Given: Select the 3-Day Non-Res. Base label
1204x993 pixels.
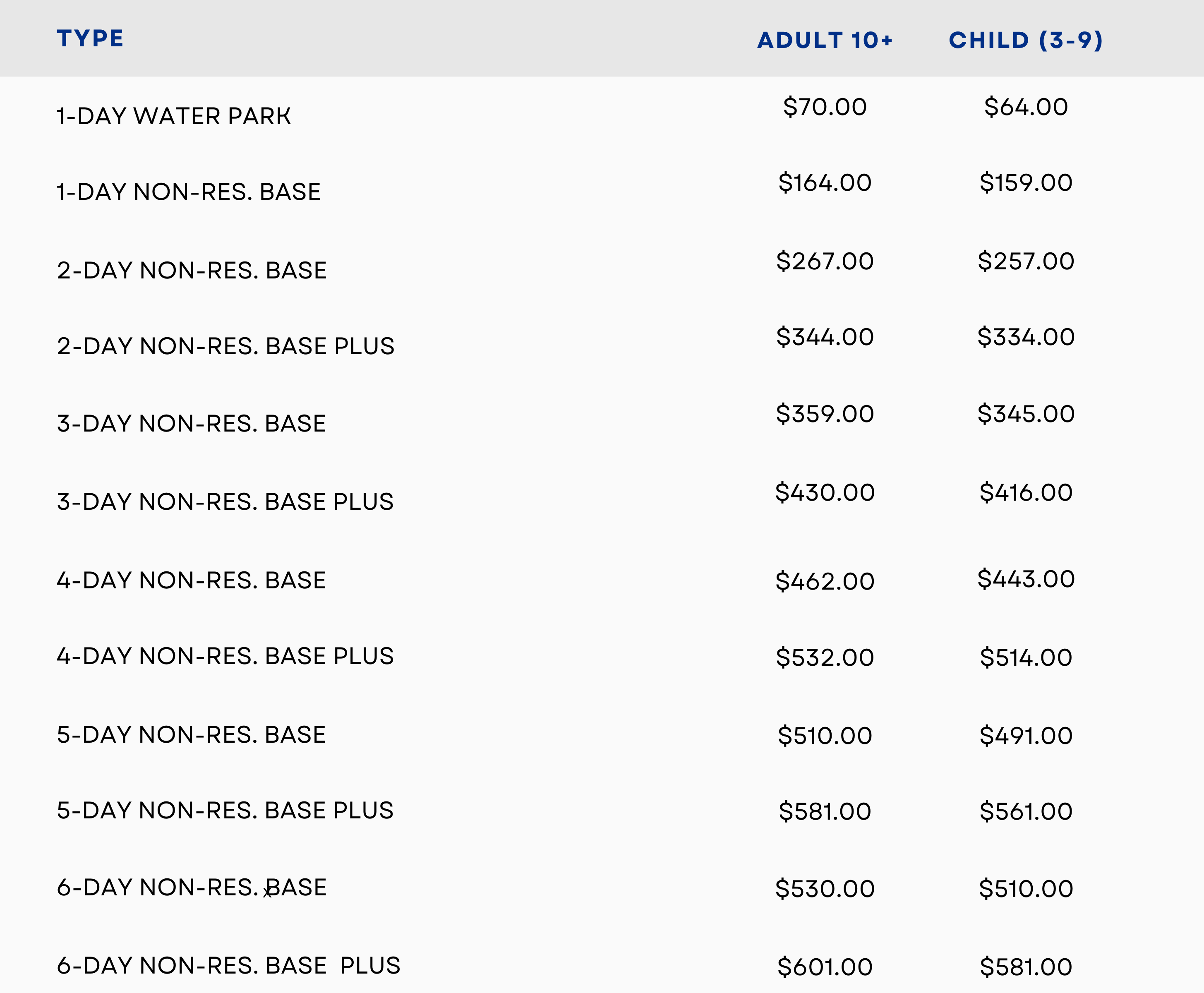Looking at the screenshot, I should coord(191,423).
